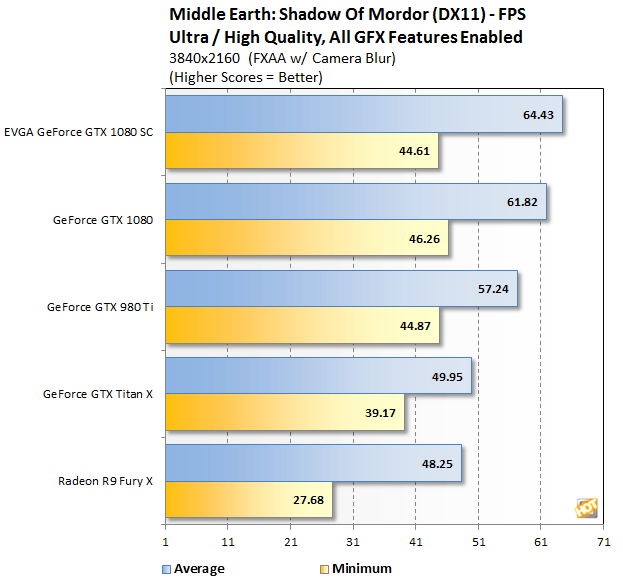Click axis tick label 51
Image resolution: width=623 pixels, height=581 pixels.
[478, 542]
